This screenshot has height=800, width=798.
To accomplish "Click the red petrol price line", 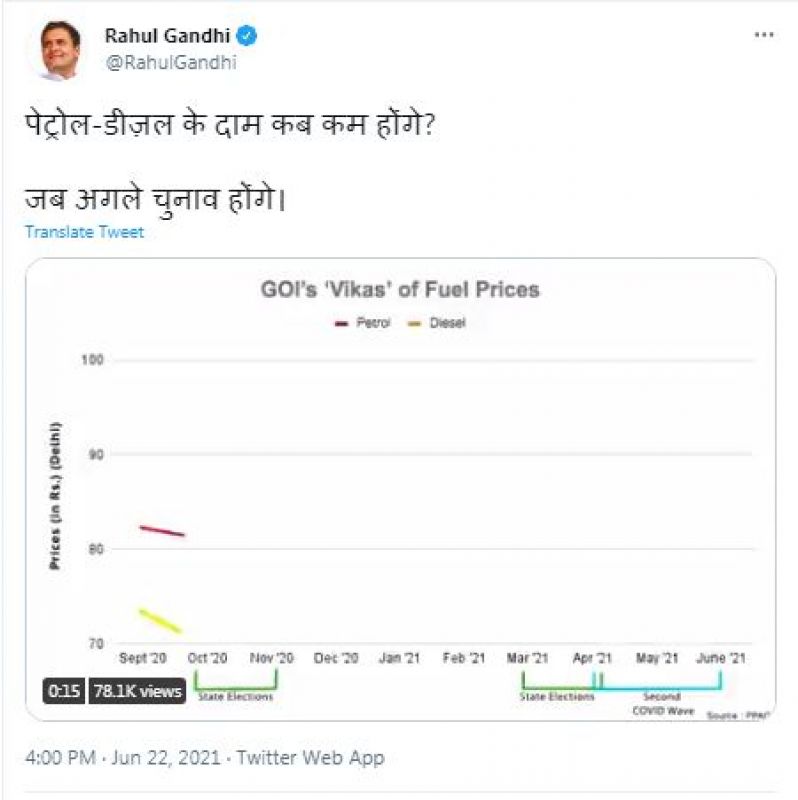I will pos(162,531).
